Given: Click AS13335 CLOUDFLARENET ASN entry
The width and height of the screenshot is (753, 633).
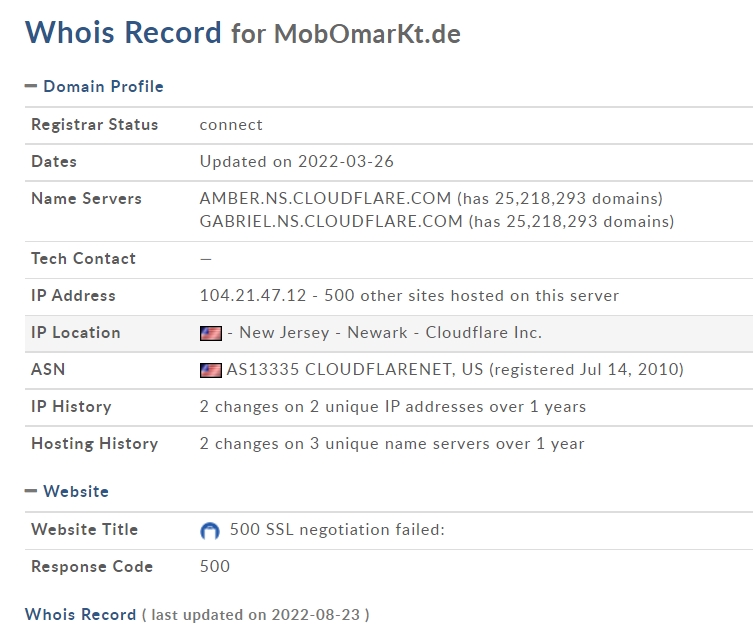Looking at the screenshot, I should [x=354, y=369].
